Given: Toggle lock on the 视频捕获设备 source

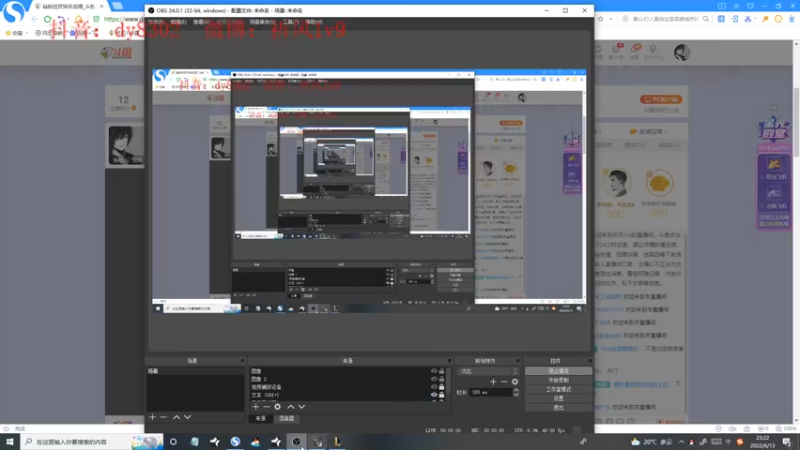Looking at the screenshot, I should [442, 387].
